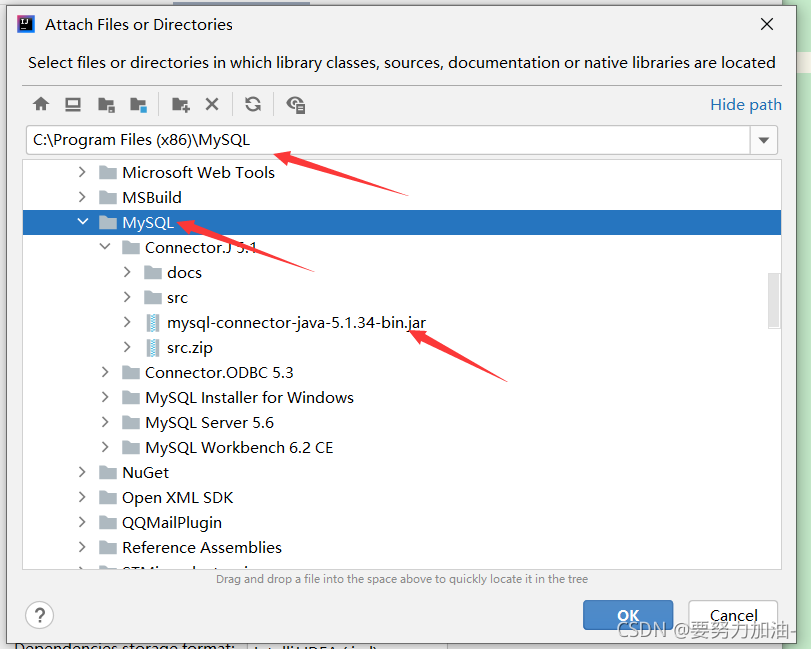Click the jar archive file icon
The height and width of the screenshot is (649, 811).
153,323
